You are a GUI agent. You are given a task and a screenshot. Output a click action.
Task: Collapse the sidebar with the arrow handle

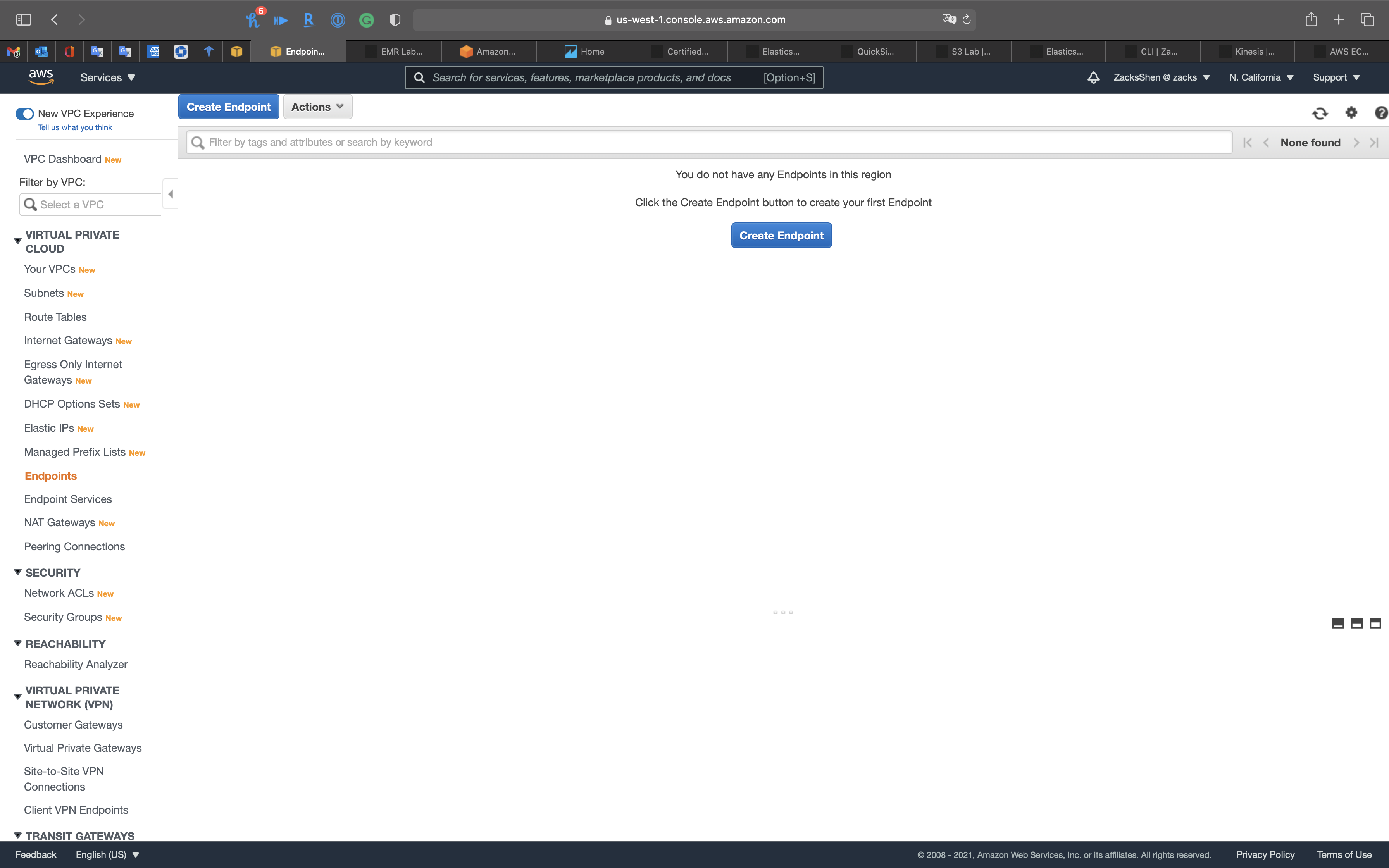pyautogui.click(x=171, y=194)
